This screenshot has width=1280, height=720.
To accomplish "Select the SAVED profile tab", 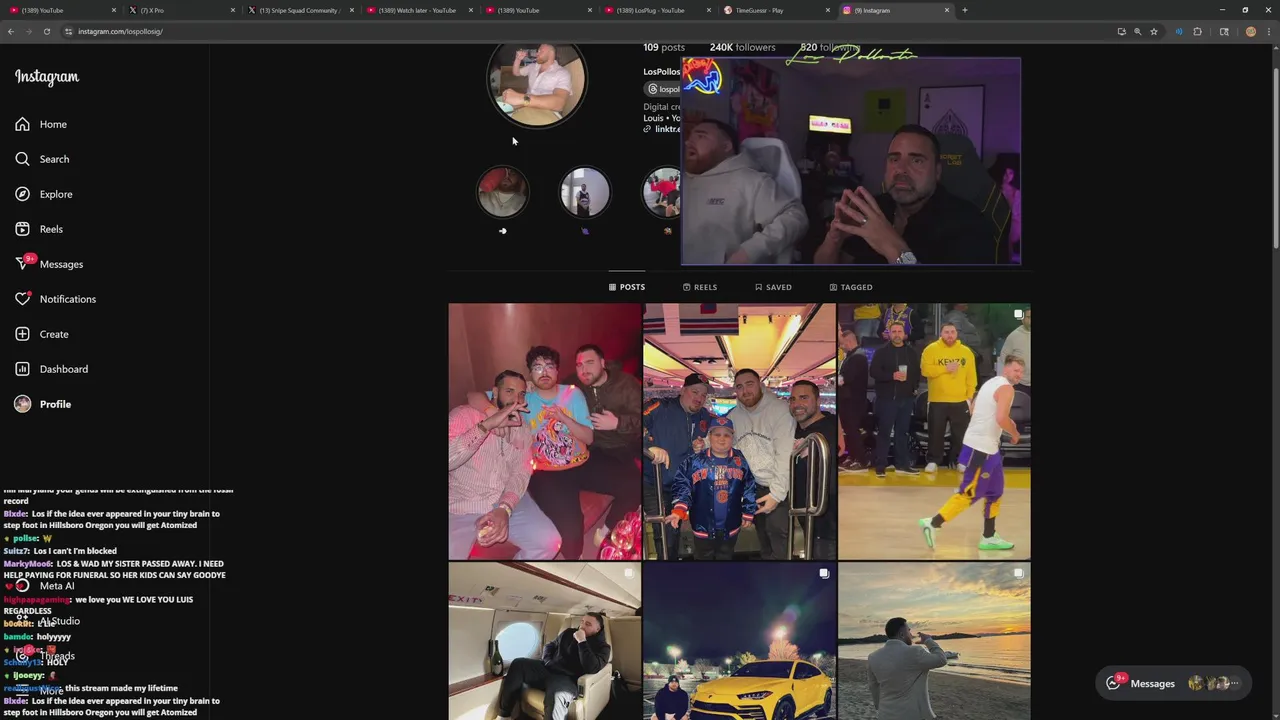I will 773,287.
